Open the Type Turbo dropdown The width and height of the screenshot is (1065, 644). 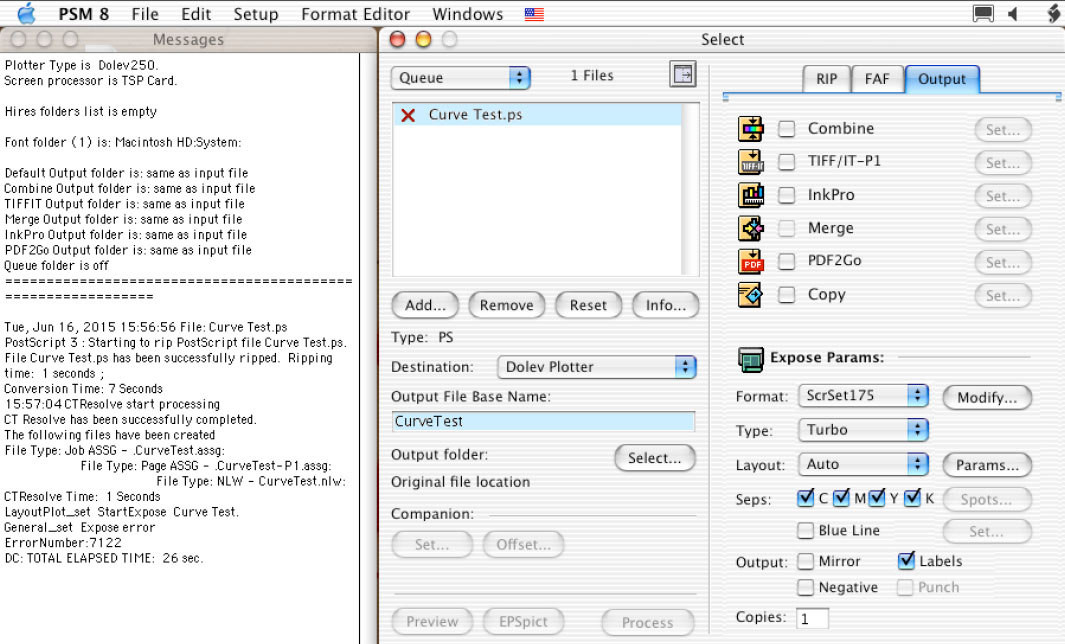pyautogui.click(x=863, y=429)
